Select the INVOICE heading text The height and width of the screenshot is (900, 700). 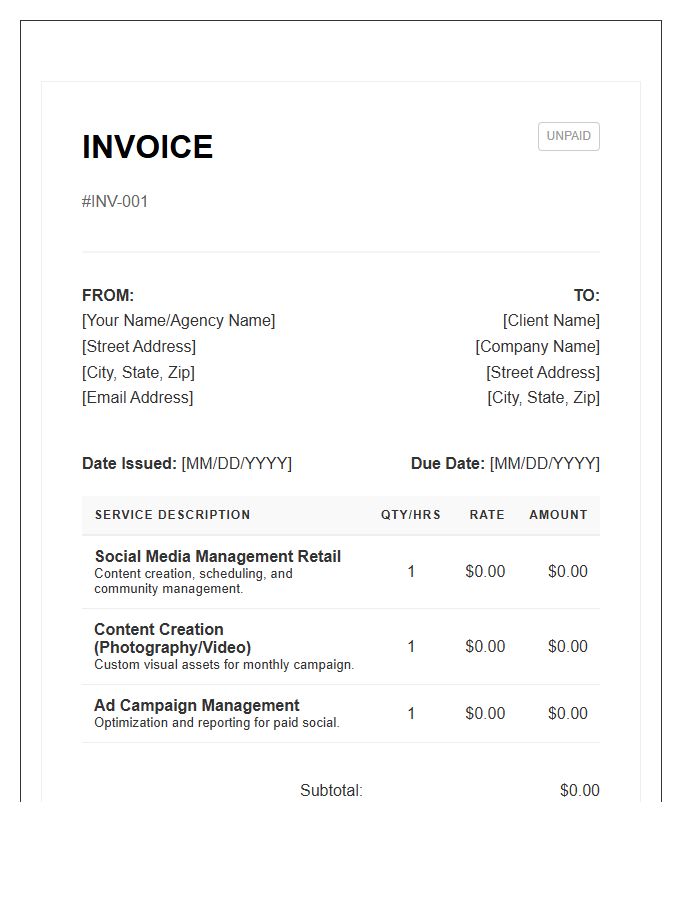tap(147, 147)
